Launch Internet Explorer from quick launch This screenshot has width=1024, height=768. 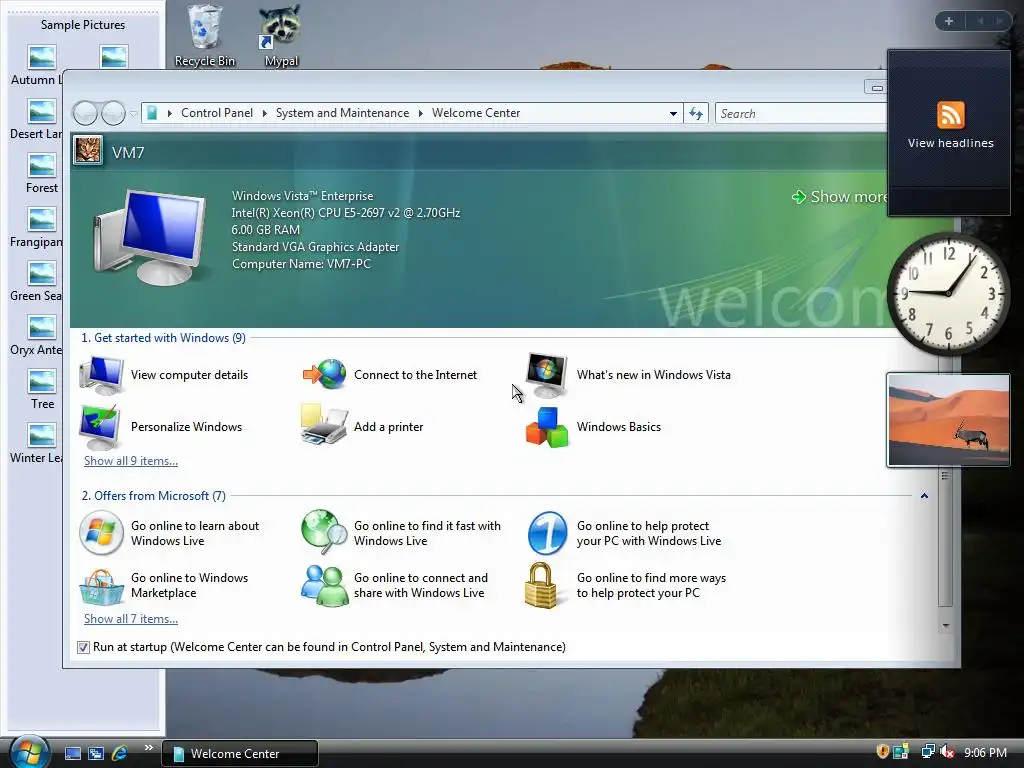[120, 753]
